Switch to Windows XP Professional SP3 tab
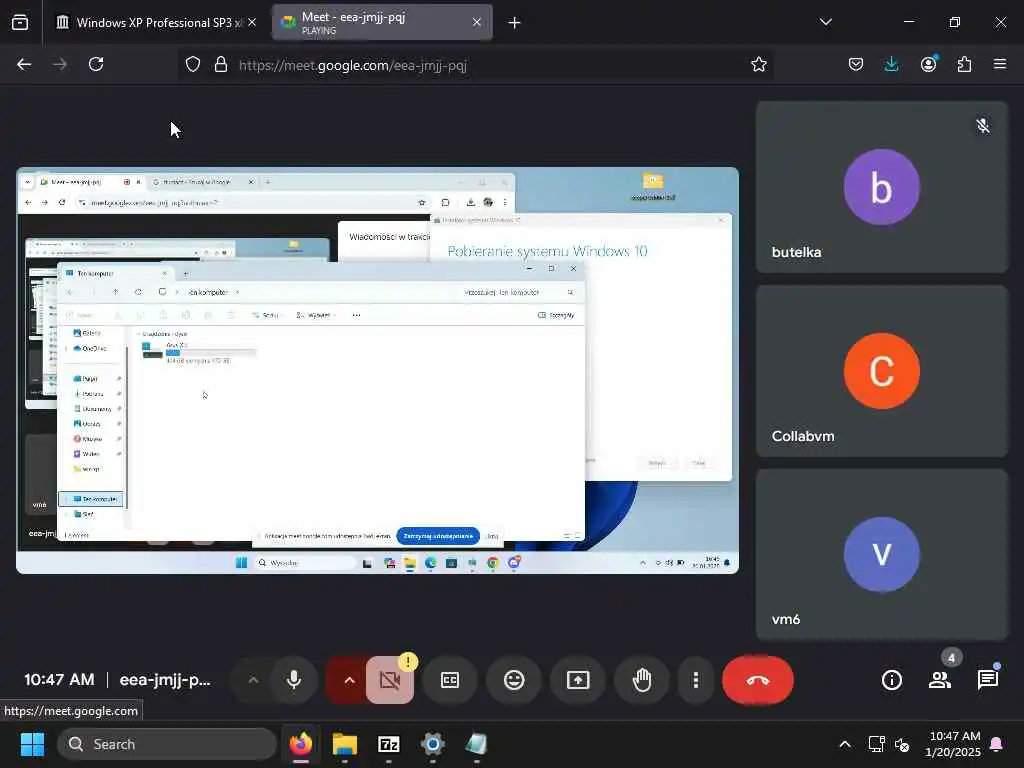The width and height of the screenshot is (1024, 768). (x=157, y=22)
